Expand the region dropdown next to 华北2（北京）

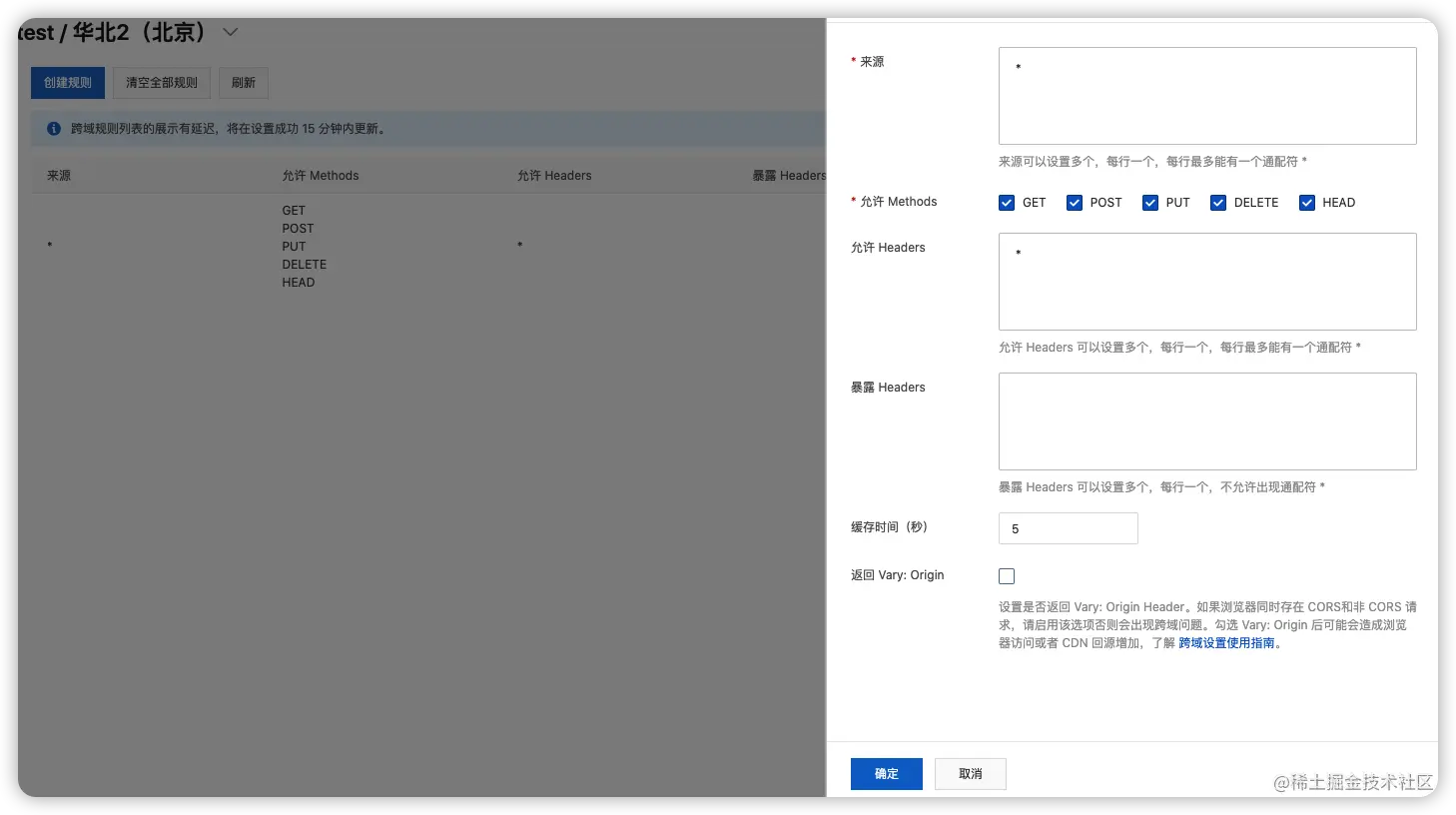click(x=231, y=32)
